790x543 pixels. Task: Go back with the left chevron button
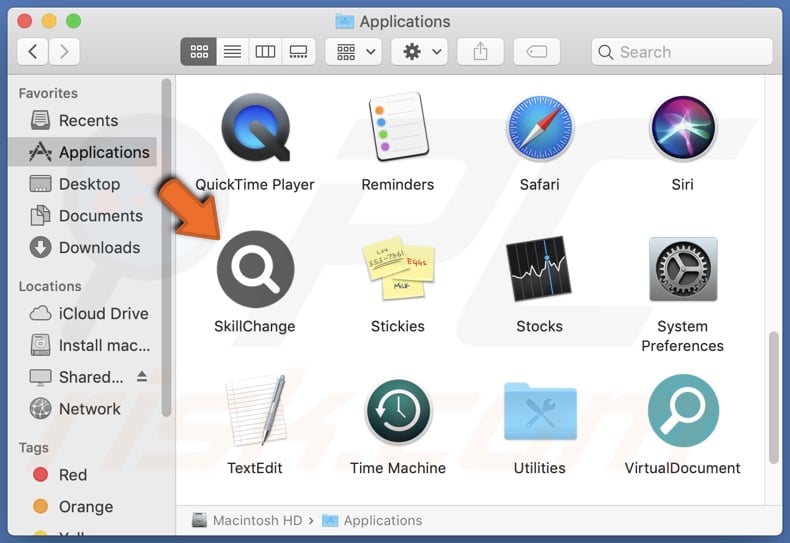click(x=33, y=51)
